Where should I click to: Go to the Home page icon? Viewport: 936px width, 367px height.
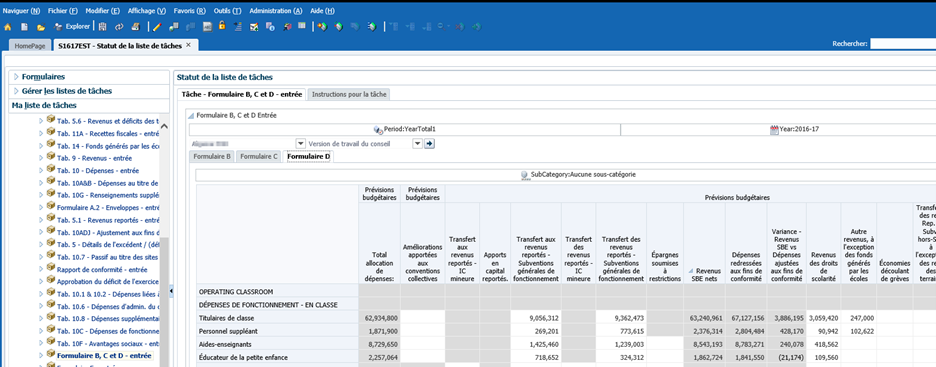coord(8,27)
